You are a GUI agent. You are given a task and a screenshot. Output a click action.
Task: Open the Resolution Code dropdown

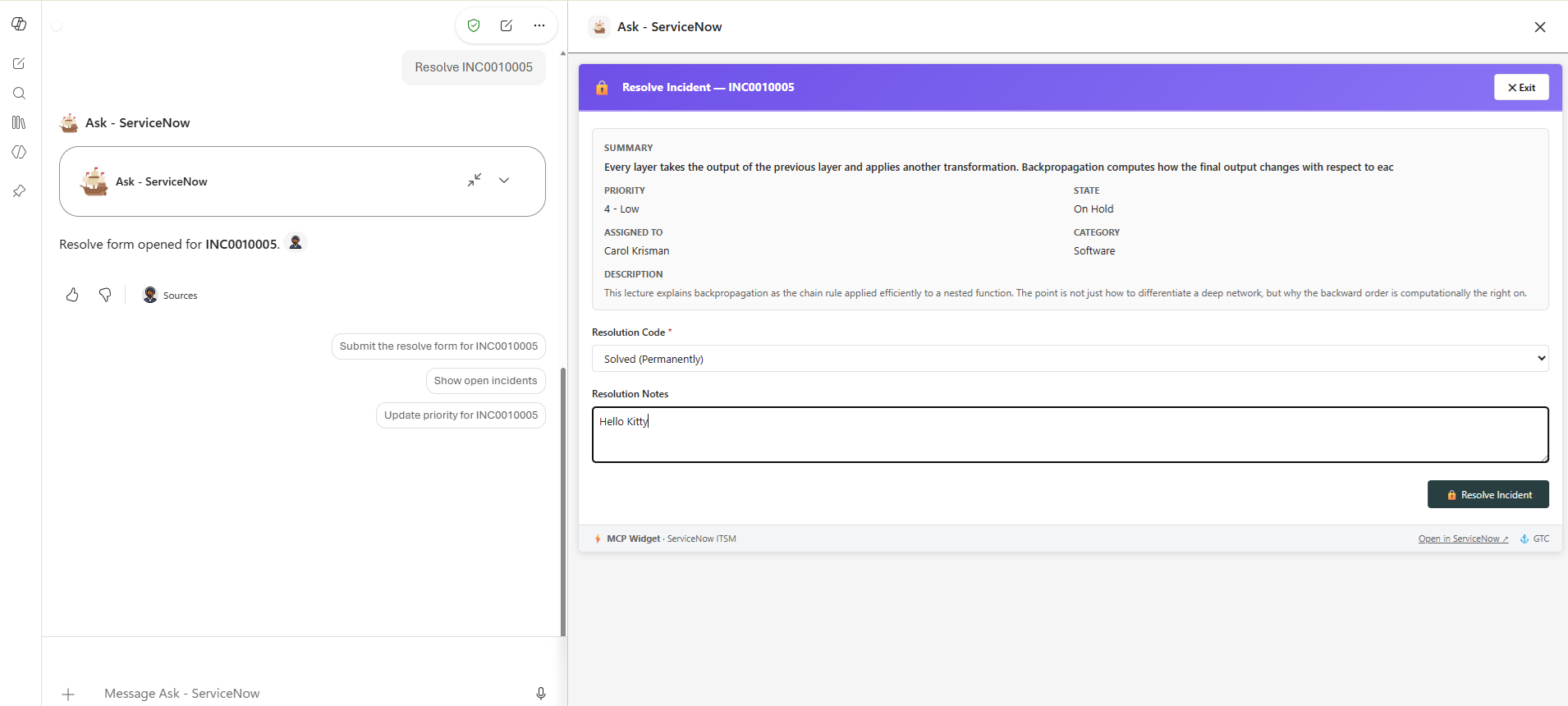tap(1070, 359)
